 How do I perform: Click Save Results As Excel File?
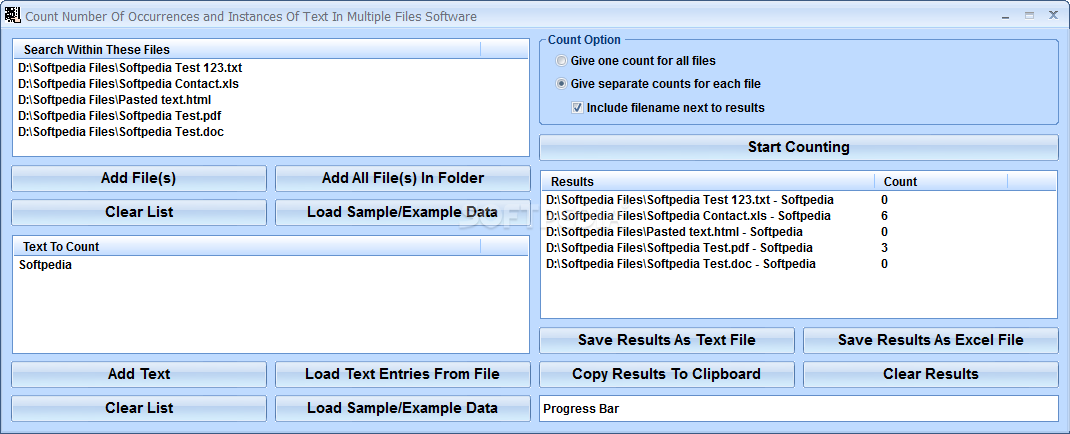point(931,341)
